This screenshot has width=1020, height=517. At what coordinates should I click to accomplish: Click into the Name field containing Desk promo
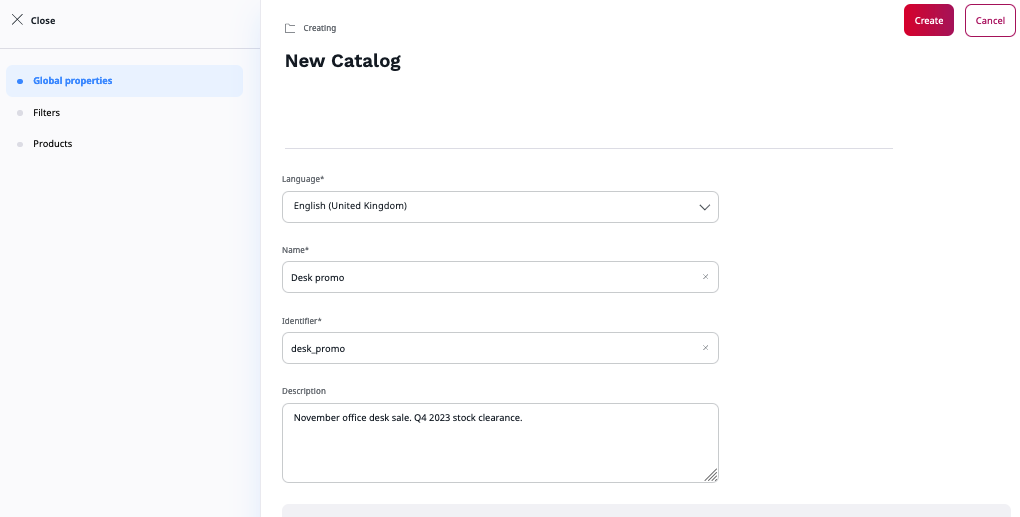(x=490, y=277)
